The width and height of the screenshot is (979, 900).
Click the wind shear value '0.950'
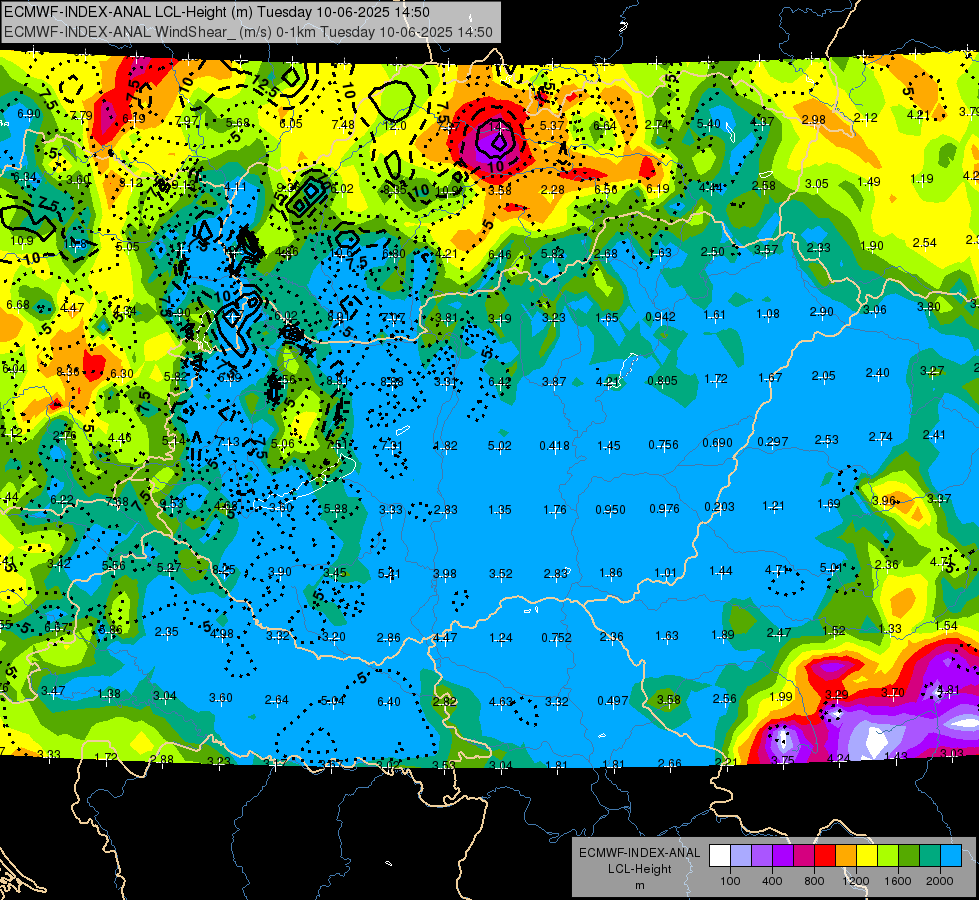point(610,510)
